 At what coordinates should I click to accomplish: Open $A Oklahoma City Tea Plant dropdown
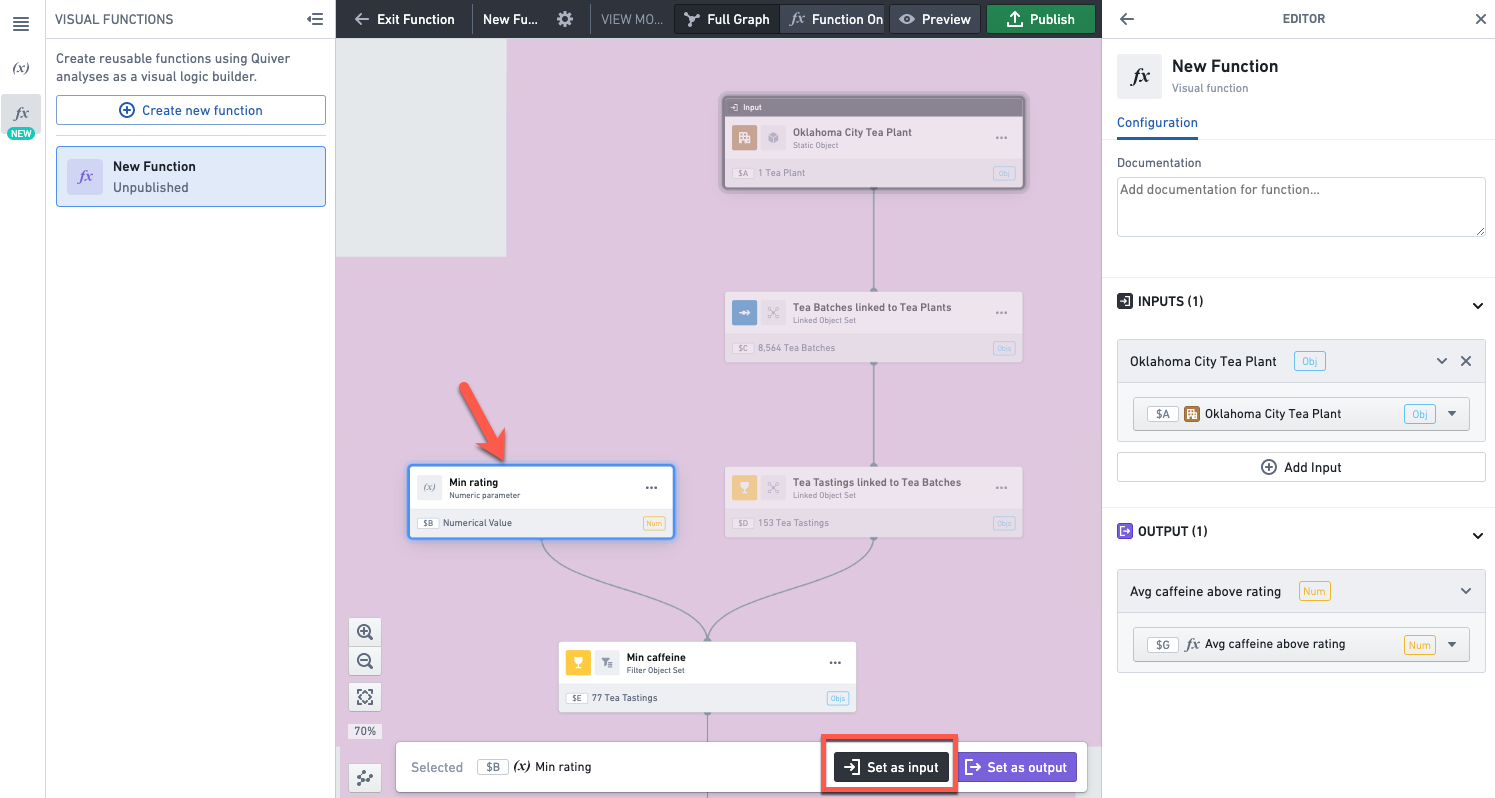pyautogui.click(x=1301, y=414)
